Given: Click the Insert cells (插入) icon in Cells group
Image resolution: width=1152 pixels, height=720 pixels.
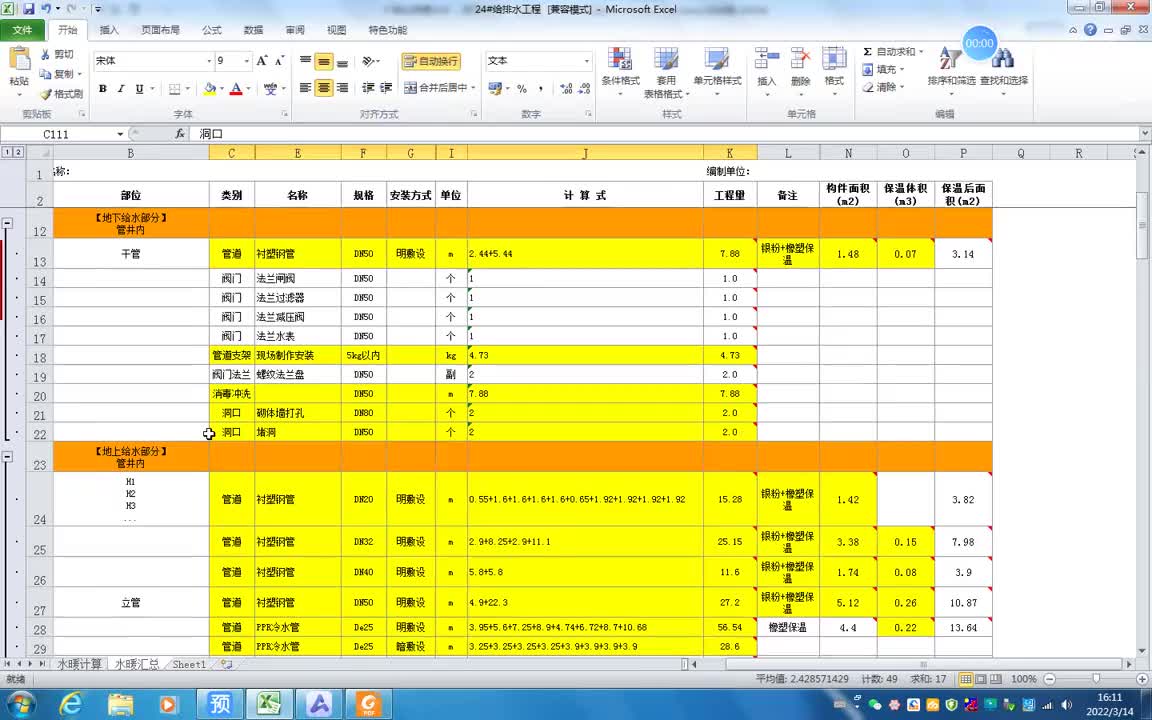Looking at the screenshot, I should pyautogui.click(x=766, y=59).
